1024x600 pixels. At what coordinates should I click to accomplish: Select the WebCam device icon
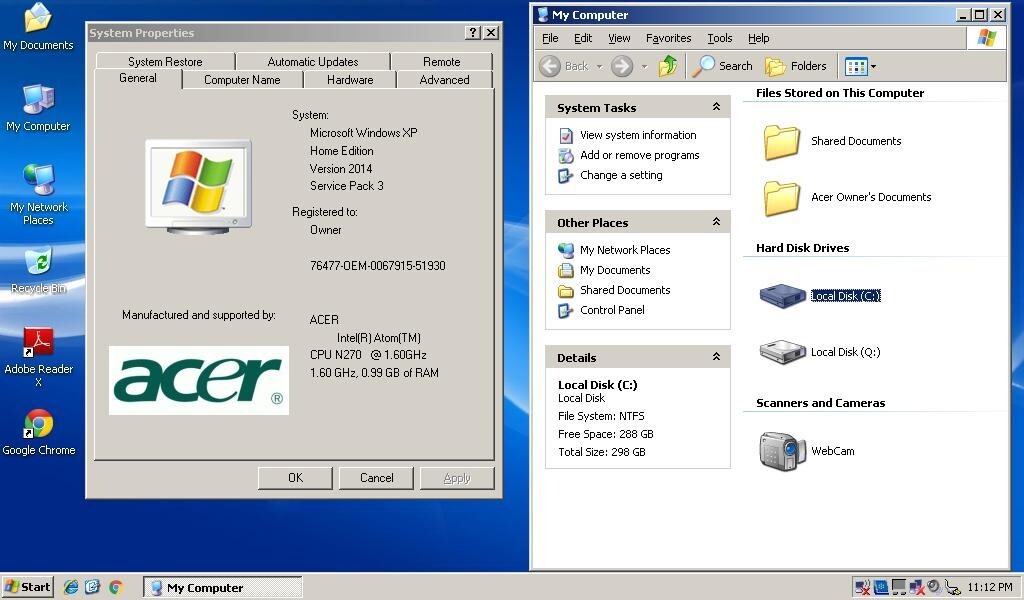pos(782,451)
